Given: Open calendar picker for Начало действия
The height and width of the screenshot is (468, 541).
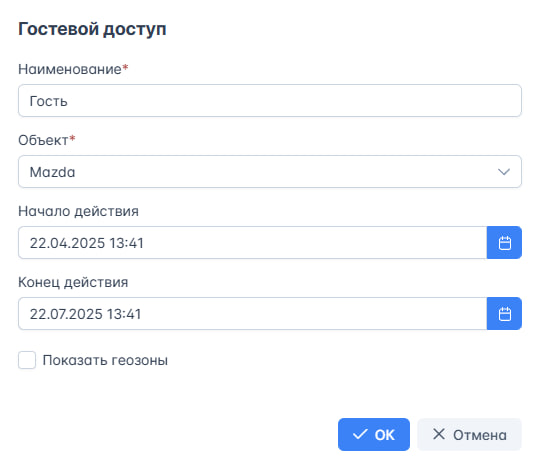Looking at the screenshot, I should (x=504, y=243).
